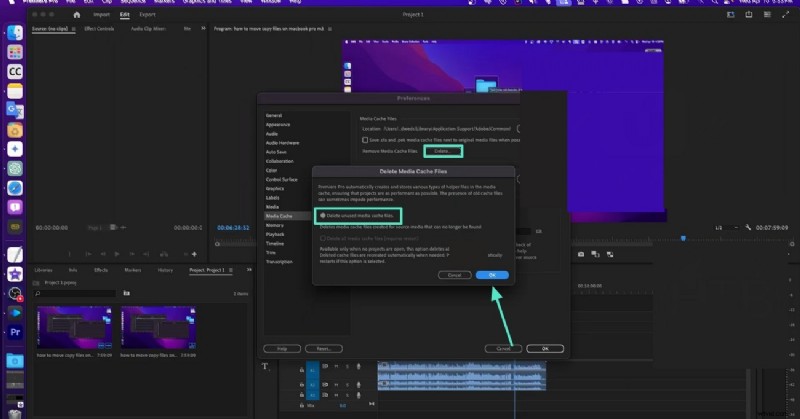The width and height of the screenshot is (800, 419).
Task: Open Notes app in the Dock
Action: point(15,91)
